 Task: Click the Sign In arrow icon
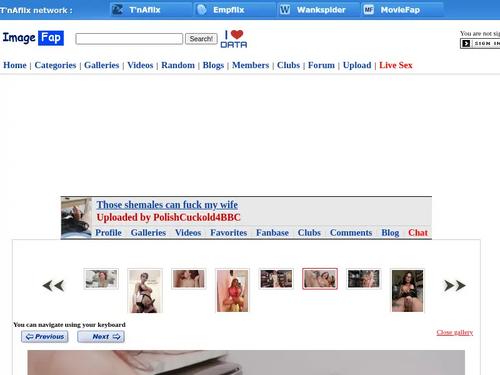pos(466,43)
